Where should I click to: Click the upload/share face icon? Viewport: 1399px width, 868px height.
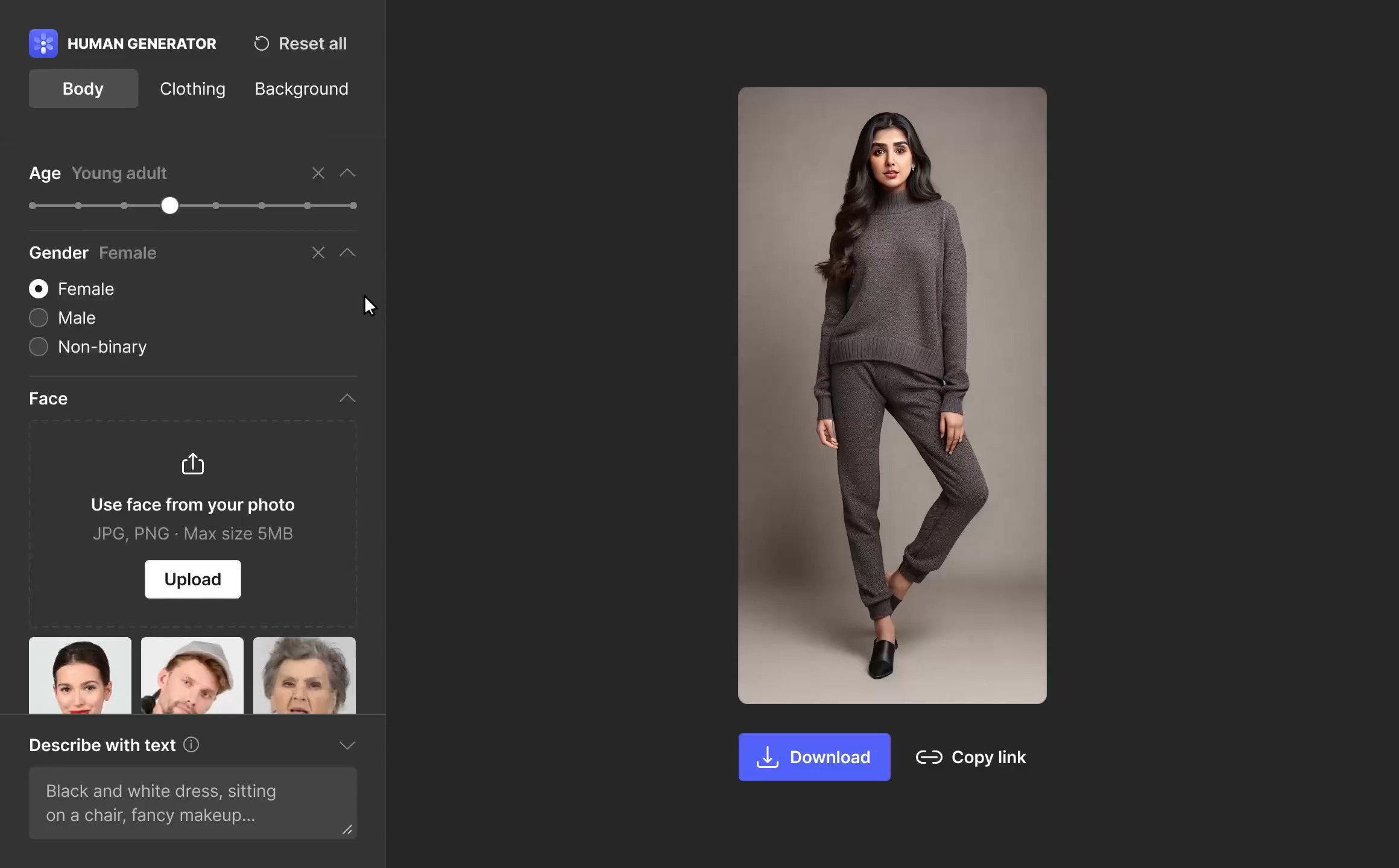click(x=192, y=463)
